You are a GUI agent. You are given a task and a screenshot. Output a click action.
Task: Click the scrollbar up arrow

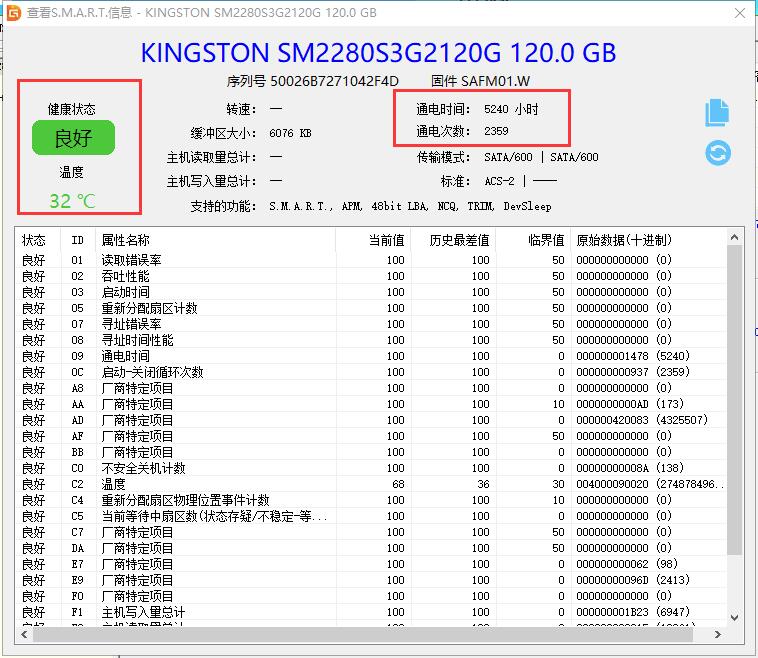click(x=734, y=237)
